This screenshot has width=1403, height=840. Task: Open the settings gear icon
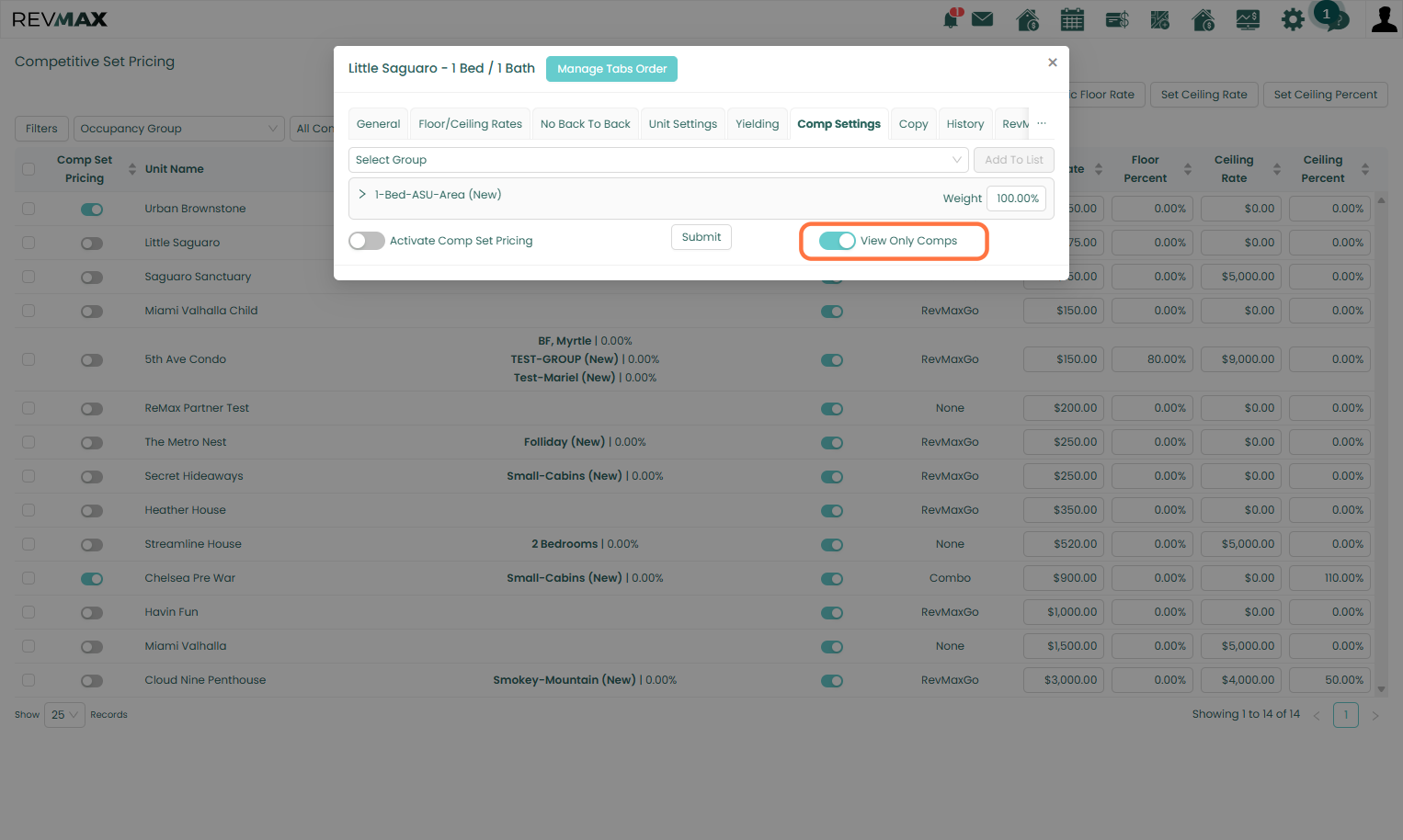[1293, 19]
